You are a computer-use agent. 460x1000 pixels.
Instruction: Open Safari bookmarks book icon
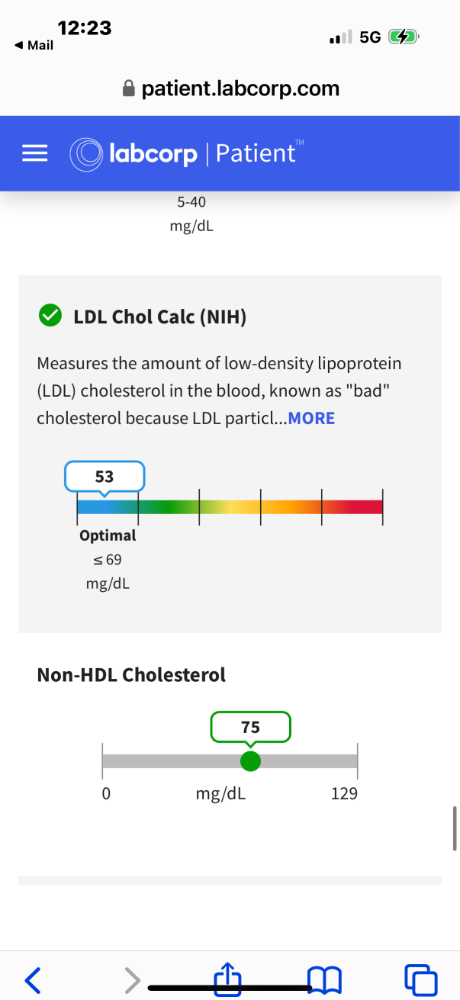click(324, 978)
